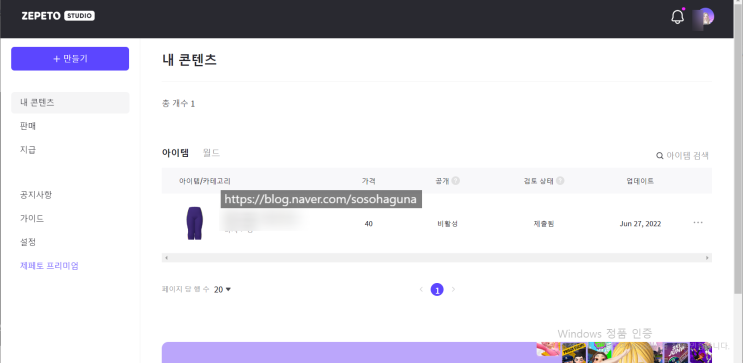Click the table scrollbar left arrow
743x363 pixels.
click(x=166, y=258)
